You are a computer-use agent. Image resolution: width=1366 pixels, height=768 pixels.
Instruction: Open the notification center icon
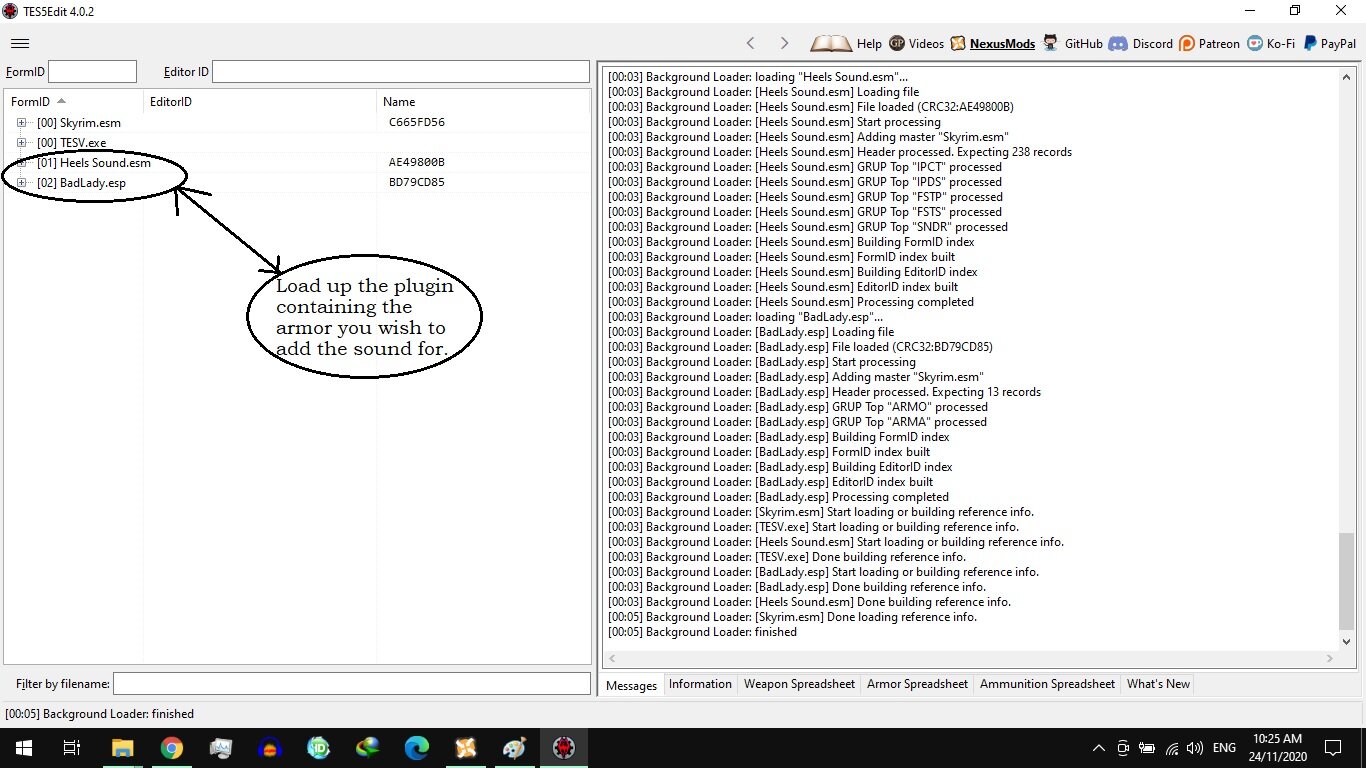click(1333, 747)
